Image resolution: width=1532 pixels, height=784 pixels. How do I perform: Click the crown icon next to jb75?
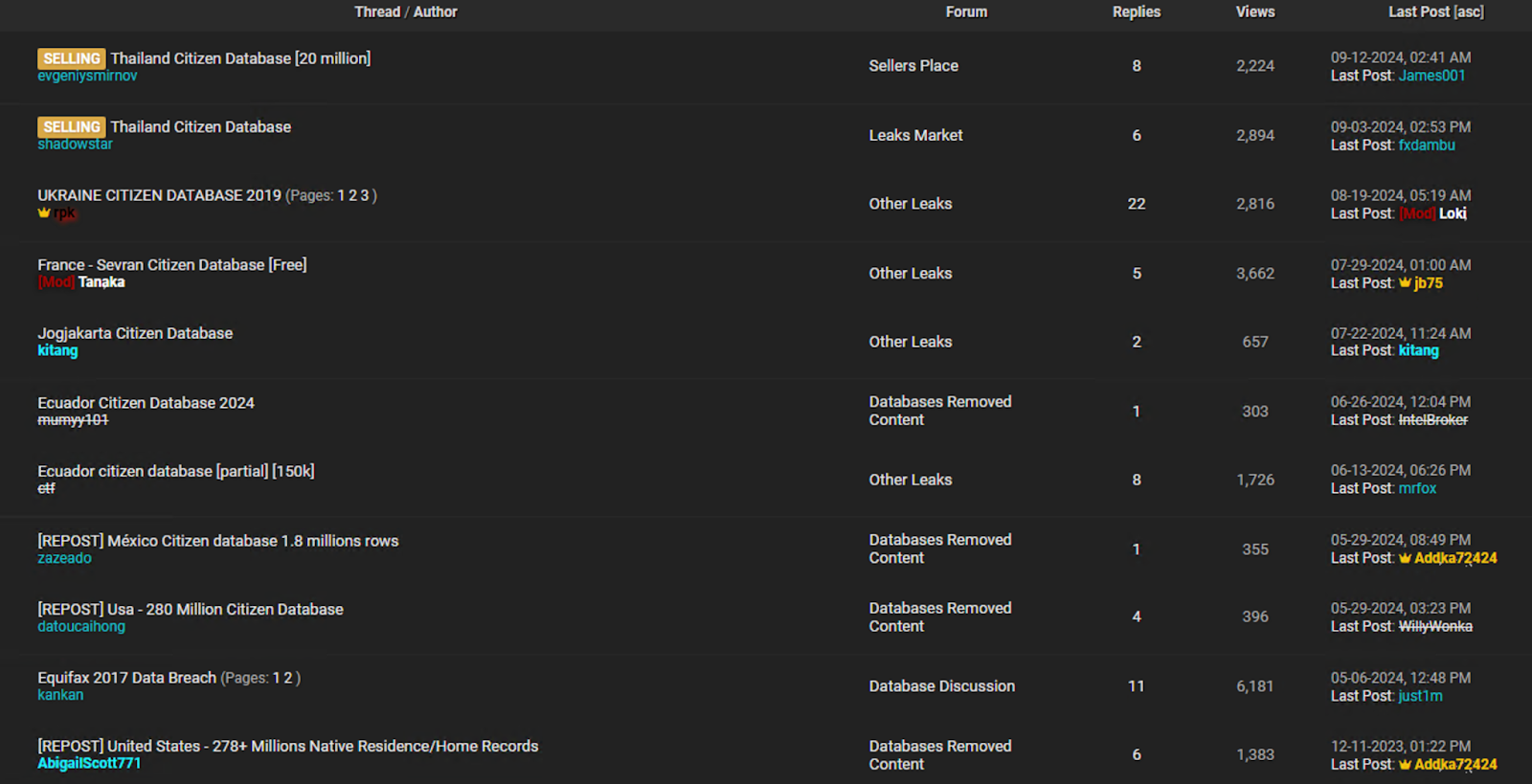pyautogui.click(x=1405, y=282)
